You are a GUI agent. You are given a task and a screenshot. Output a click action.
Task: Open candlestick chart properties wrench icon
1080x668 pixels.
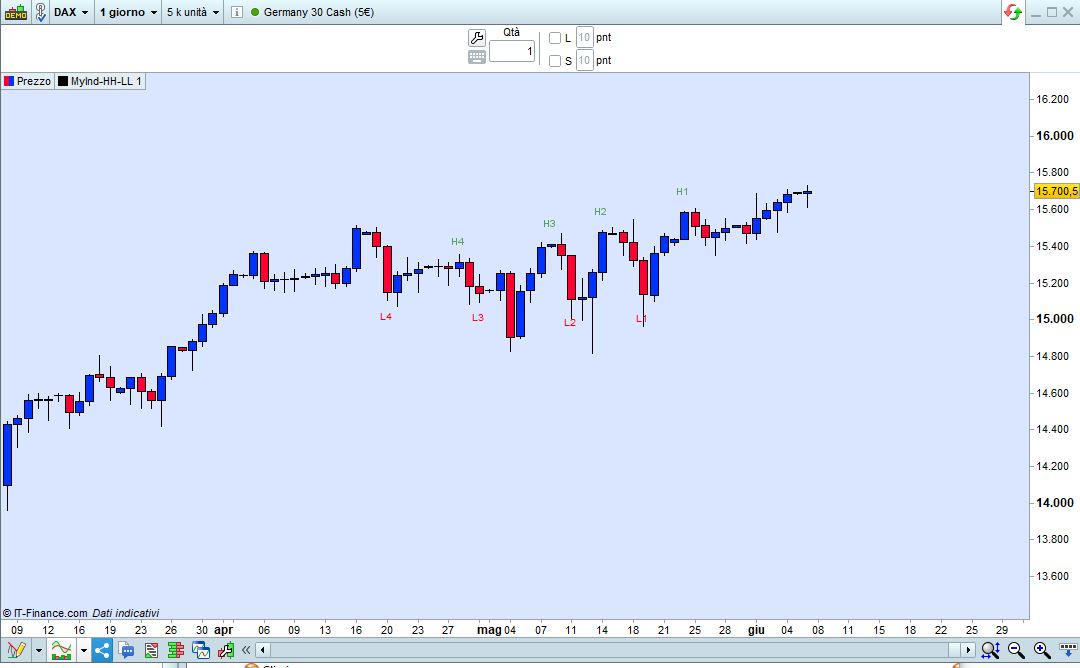[225, 649]
